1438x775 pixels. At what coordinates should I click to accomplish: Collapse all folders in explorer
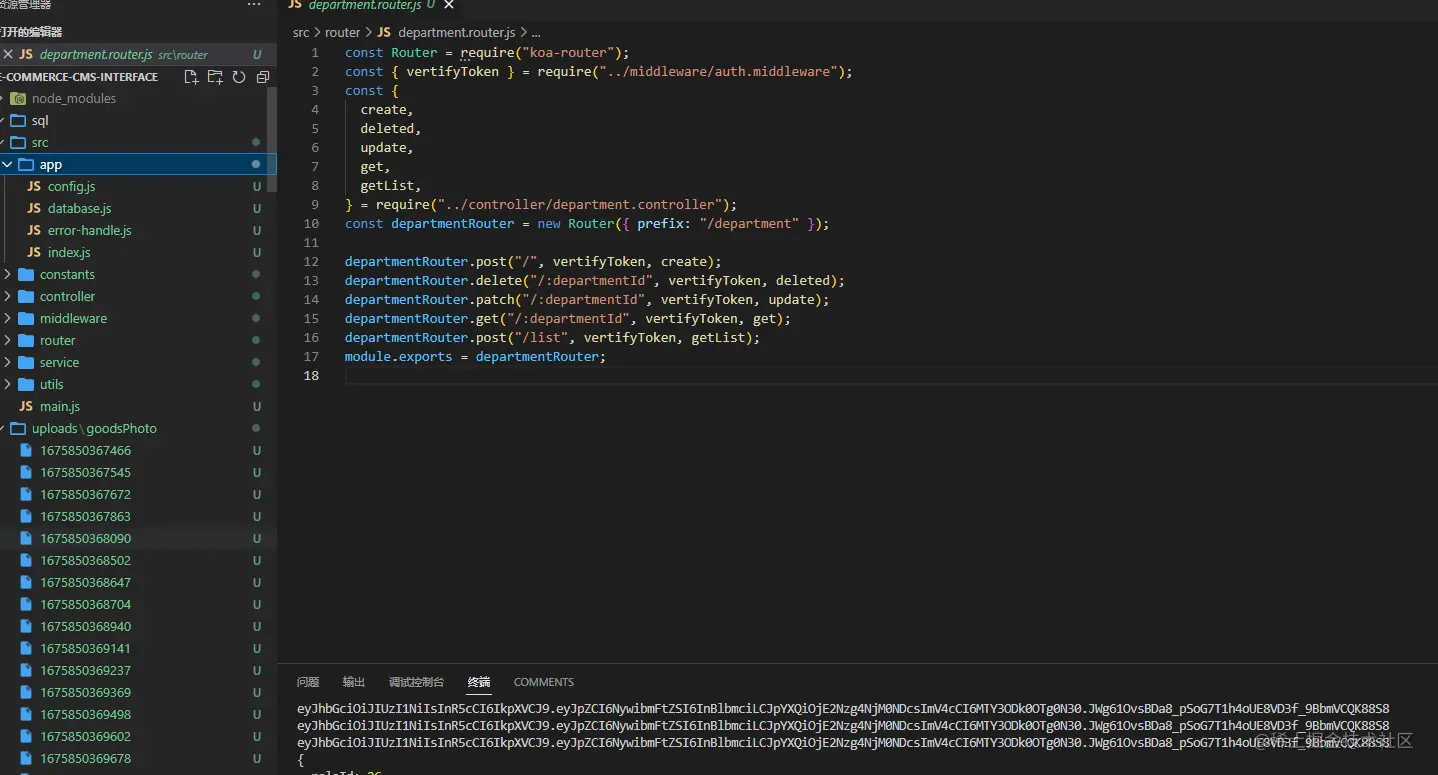click(x=263, y=77)
